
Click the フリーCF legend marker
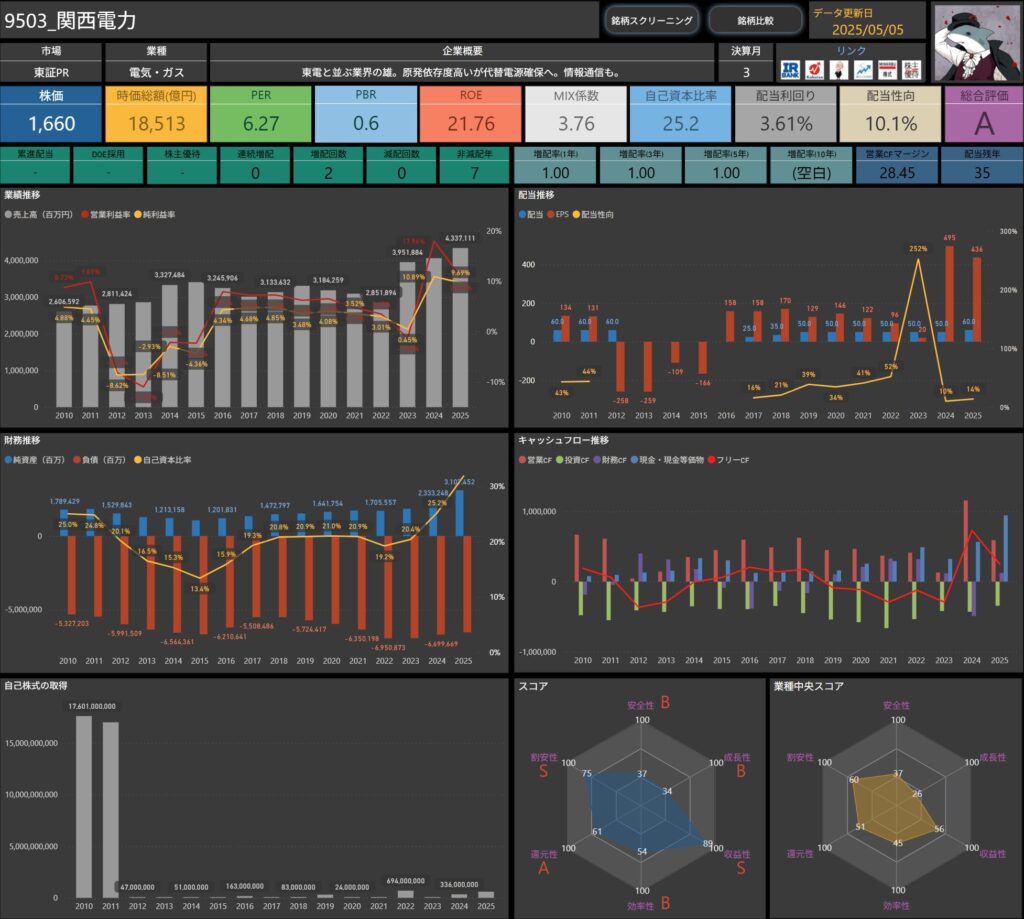click(x=711, y=460)
